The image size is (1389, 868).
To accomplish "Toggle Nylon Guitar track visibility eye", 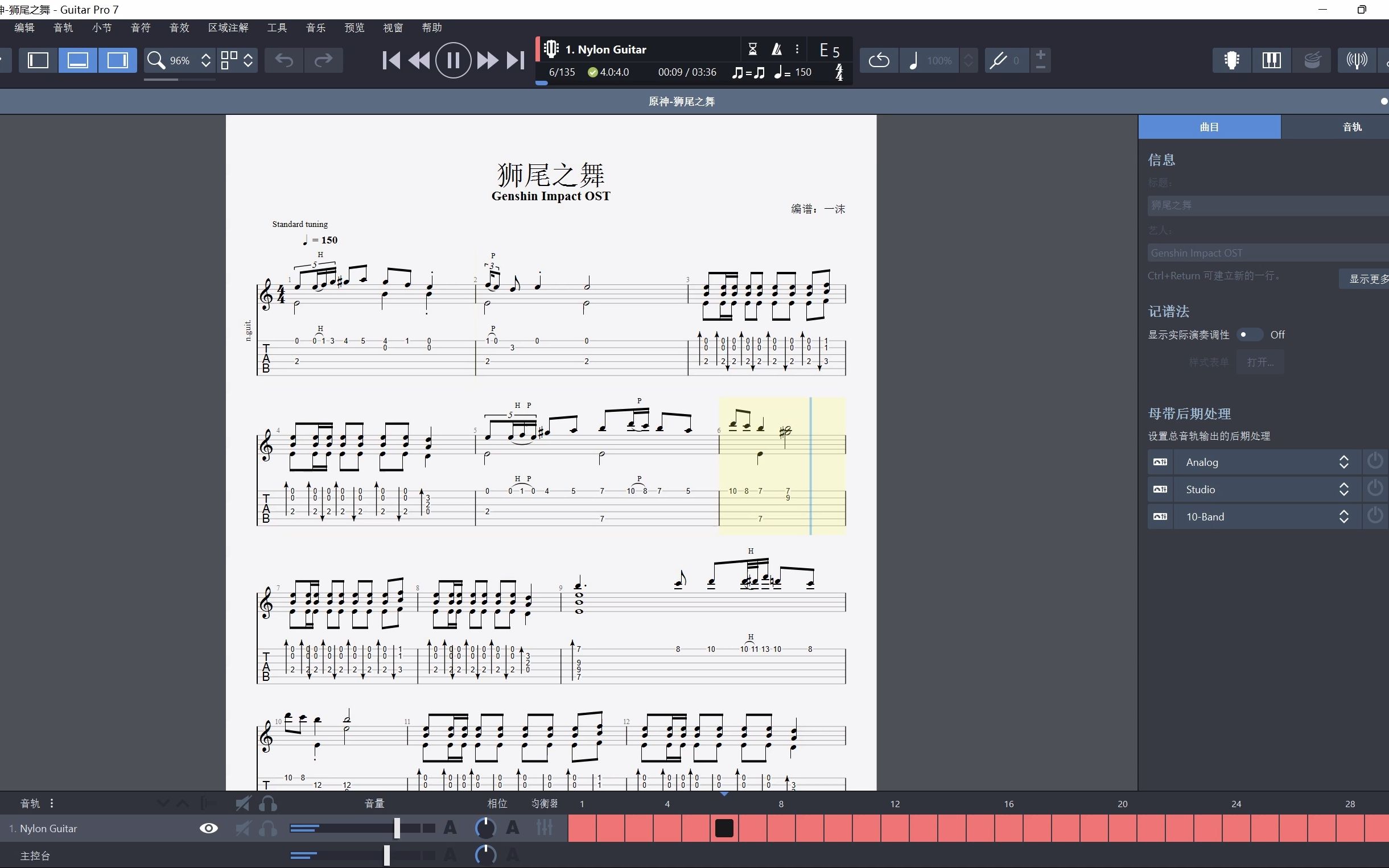I will [x=208, y=828].
